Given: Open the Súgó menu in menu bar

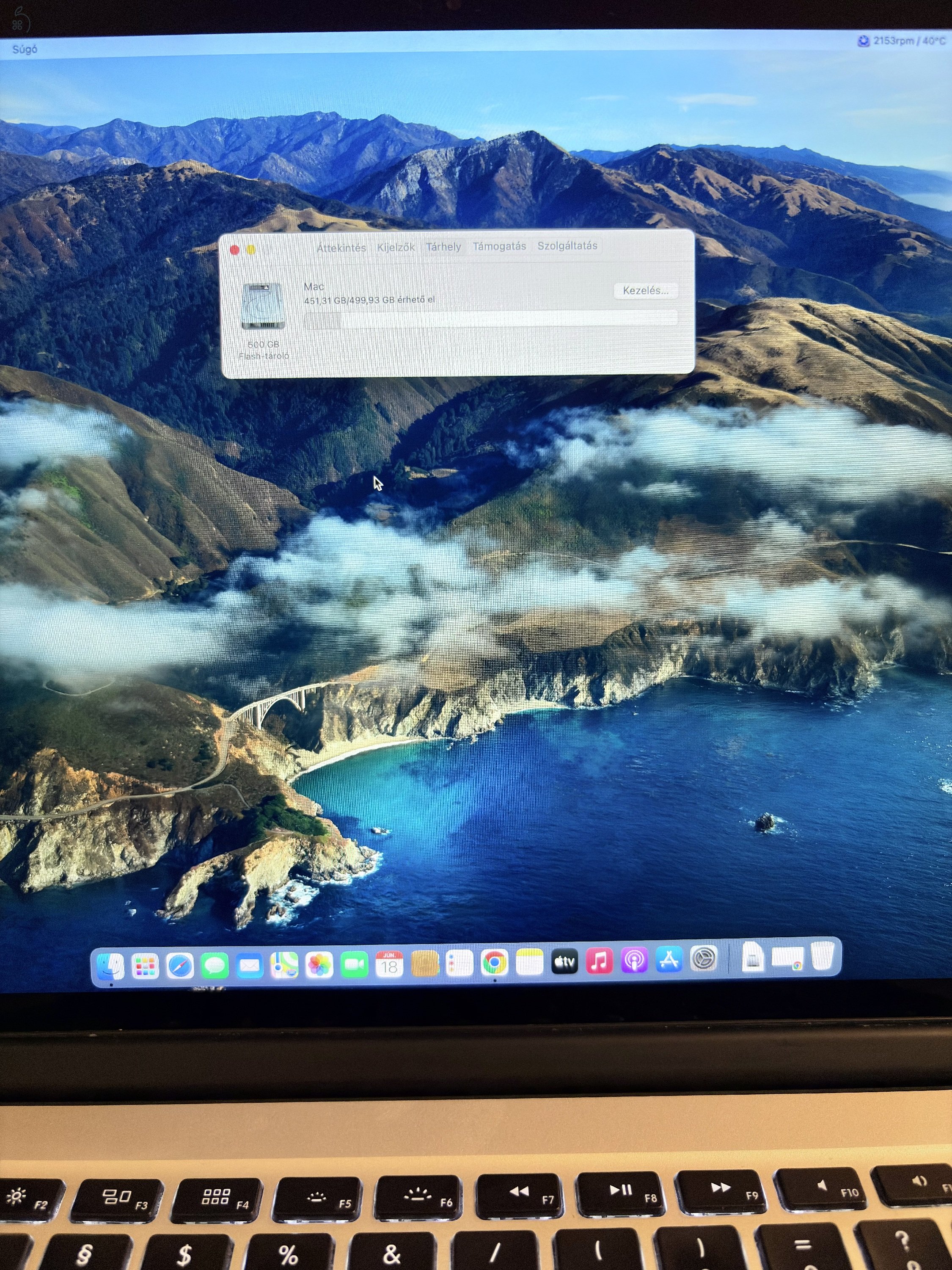Looking at the screenshot, I should 25,50.
